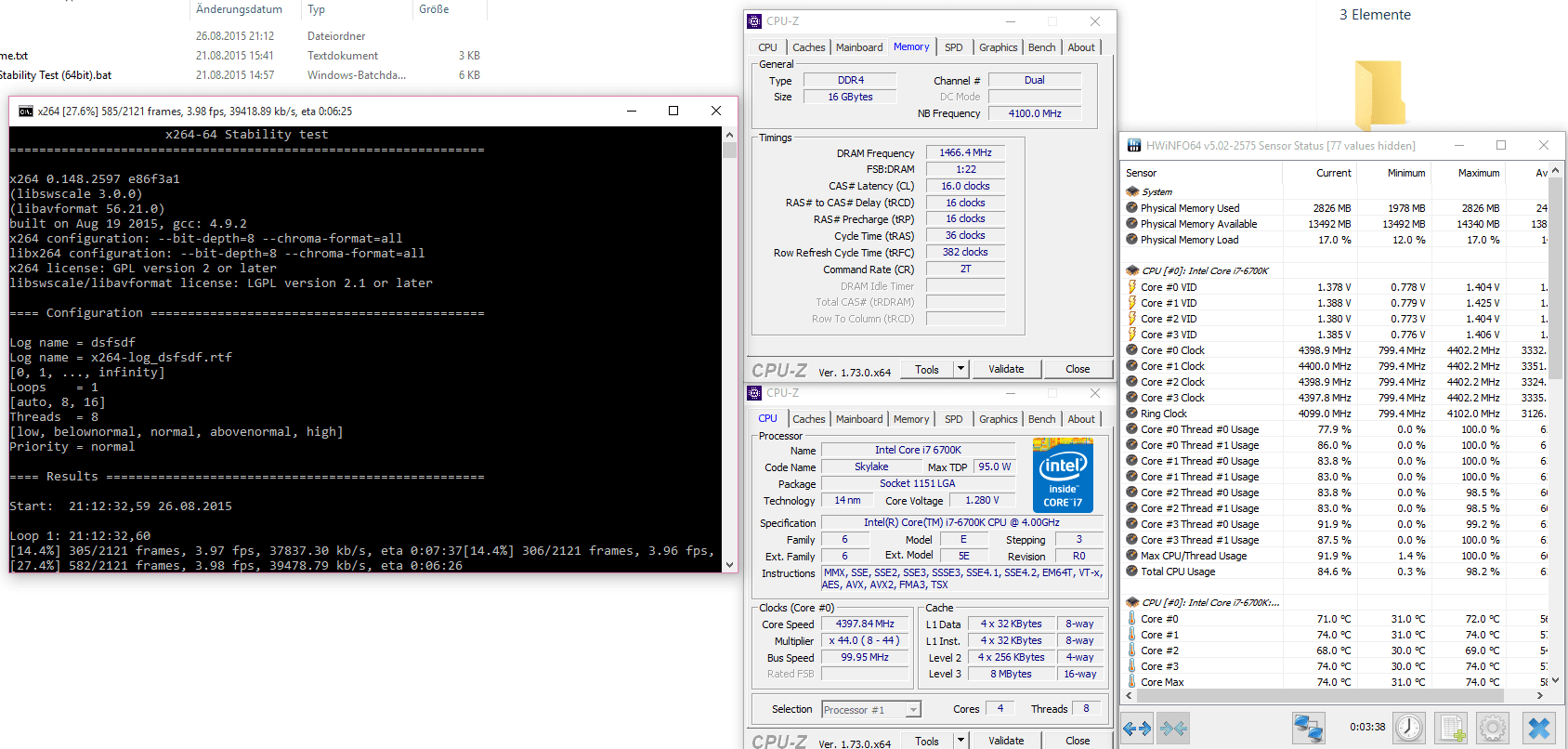Select Graphics tab in lower CPU-Z

(x=999, y=419)
